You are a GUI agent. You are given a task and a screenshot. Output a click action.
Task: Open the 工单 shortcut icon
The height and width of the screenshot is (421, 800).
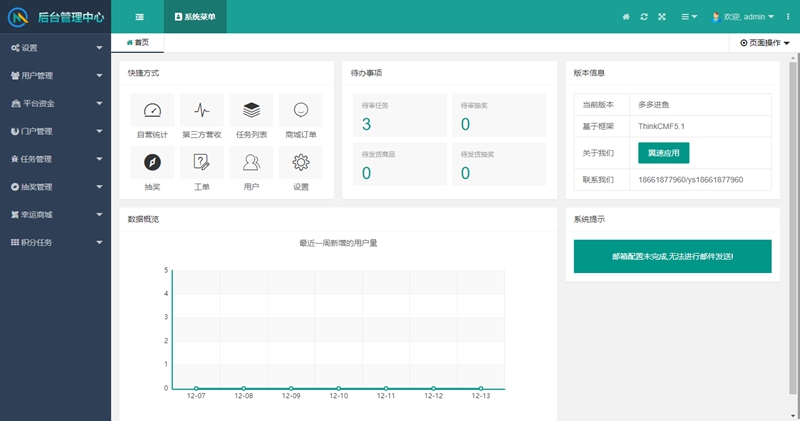[202, 162]
